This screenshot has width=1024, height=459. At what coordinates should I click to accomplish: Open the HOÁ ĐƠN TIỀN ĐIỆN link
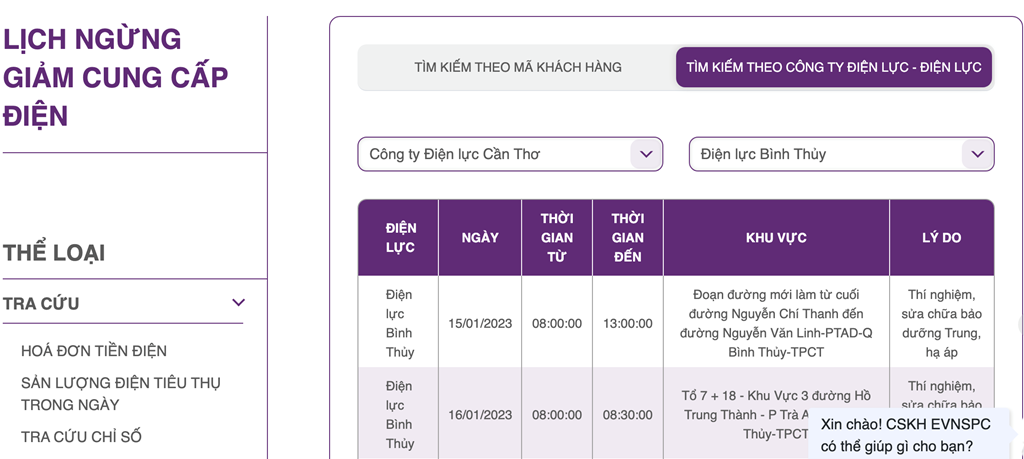coord(94,351)
